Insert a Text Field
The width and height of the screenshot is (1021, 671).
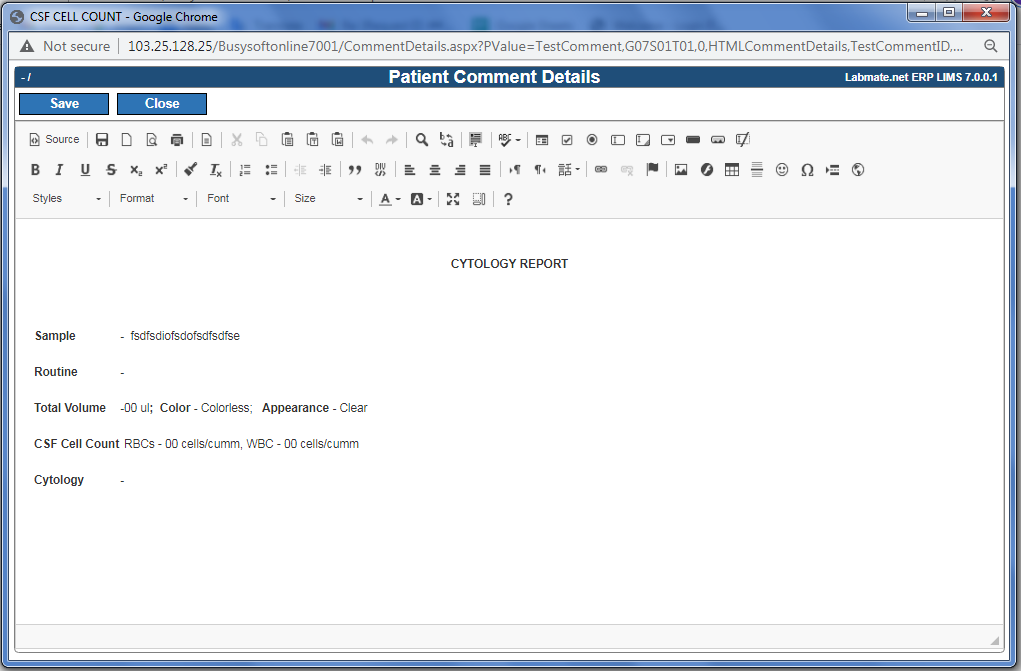(x=618, y=139)
